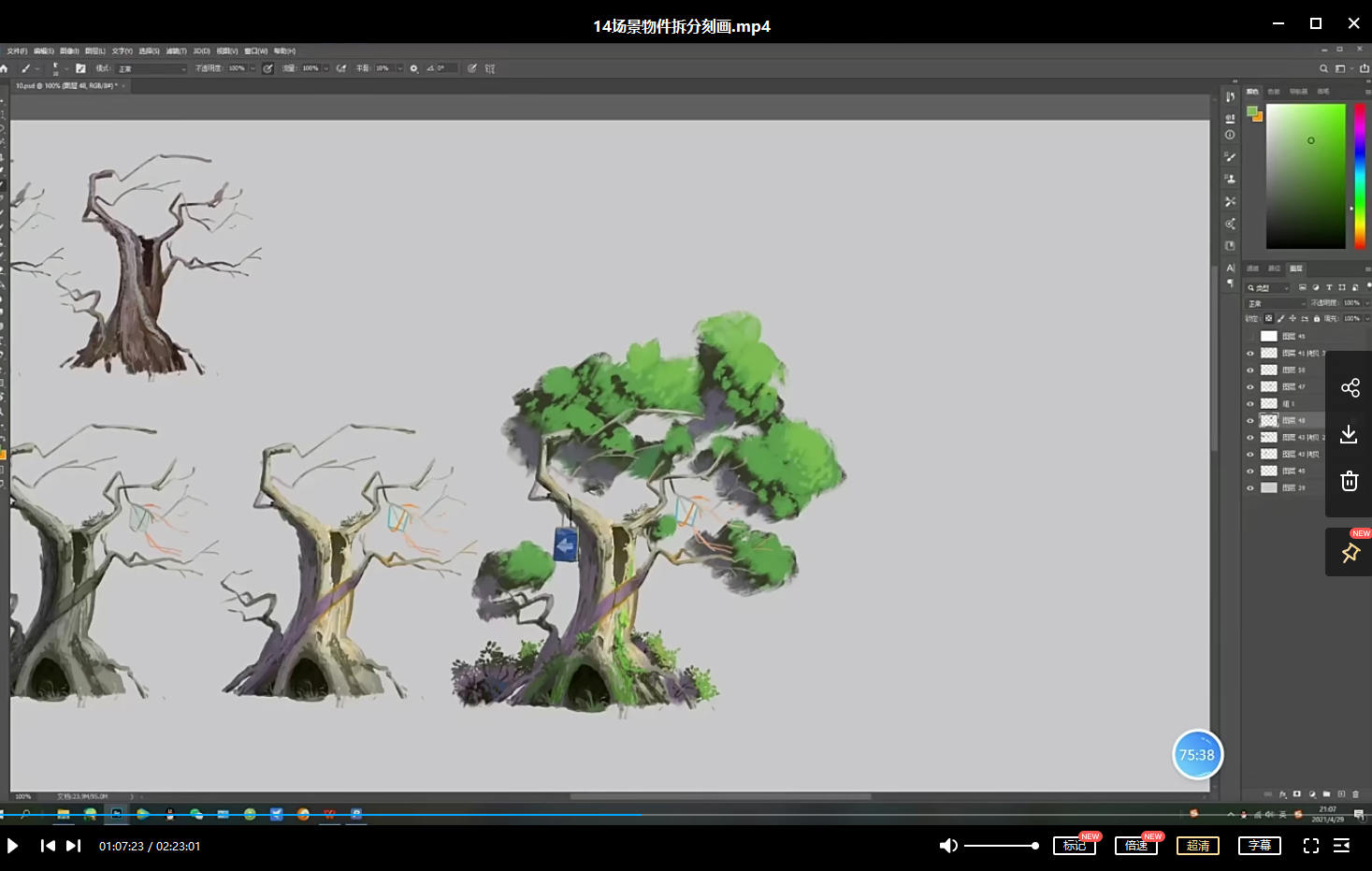
Task: Click the share icon on the side panel
Action: (x=1350, y=388)
